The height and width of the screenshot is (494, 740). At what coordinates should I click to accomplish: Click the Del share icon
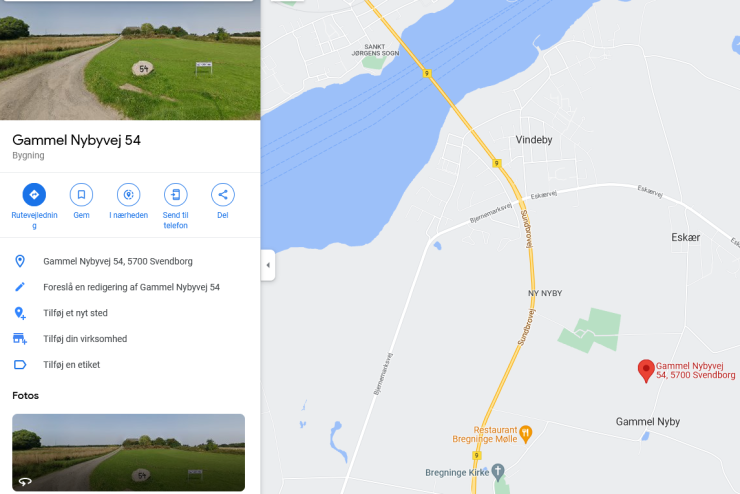click(223, 194)
